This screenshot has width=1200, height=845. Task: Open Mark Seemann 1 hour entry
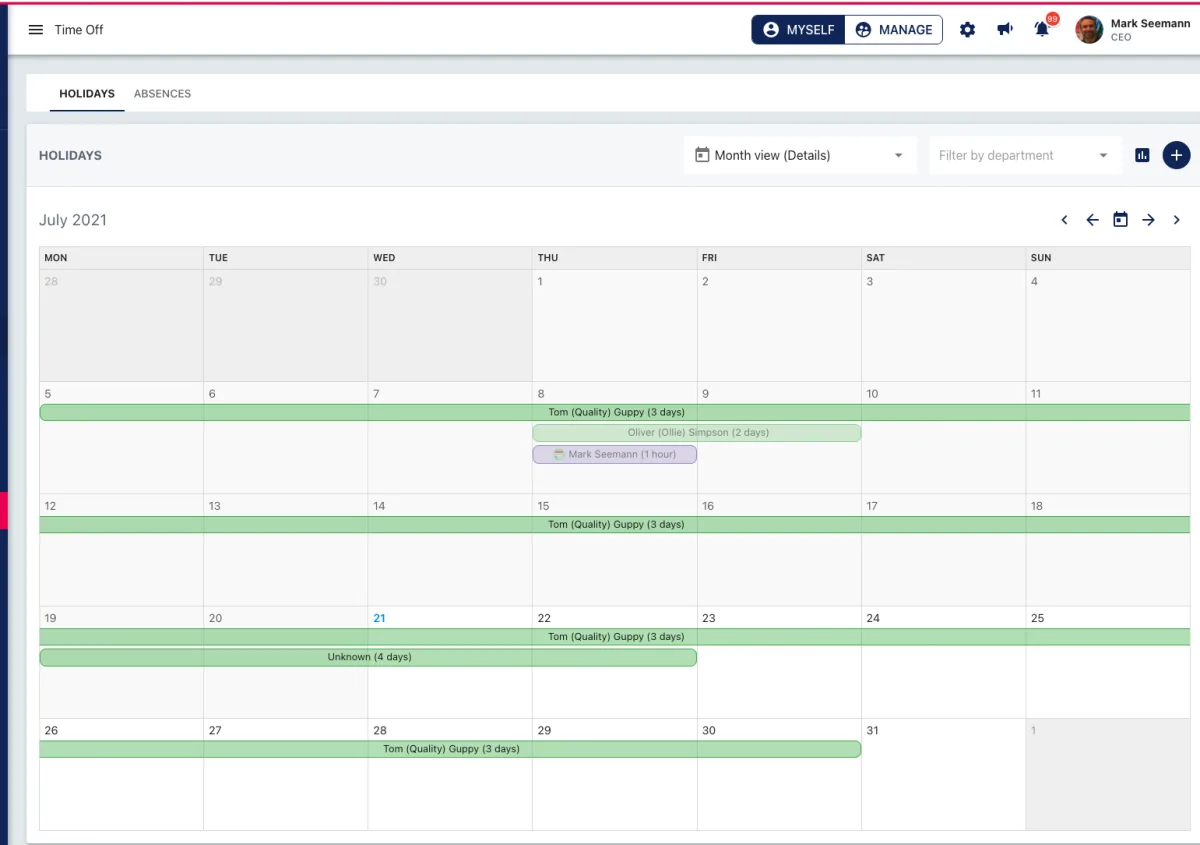615,454
